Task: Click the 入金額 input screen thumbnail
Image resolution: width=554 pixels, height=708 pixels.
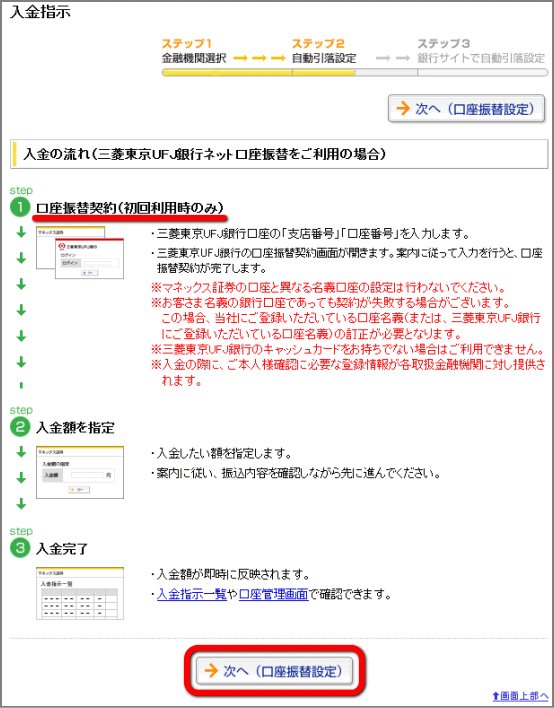Action: click(80, 472)
